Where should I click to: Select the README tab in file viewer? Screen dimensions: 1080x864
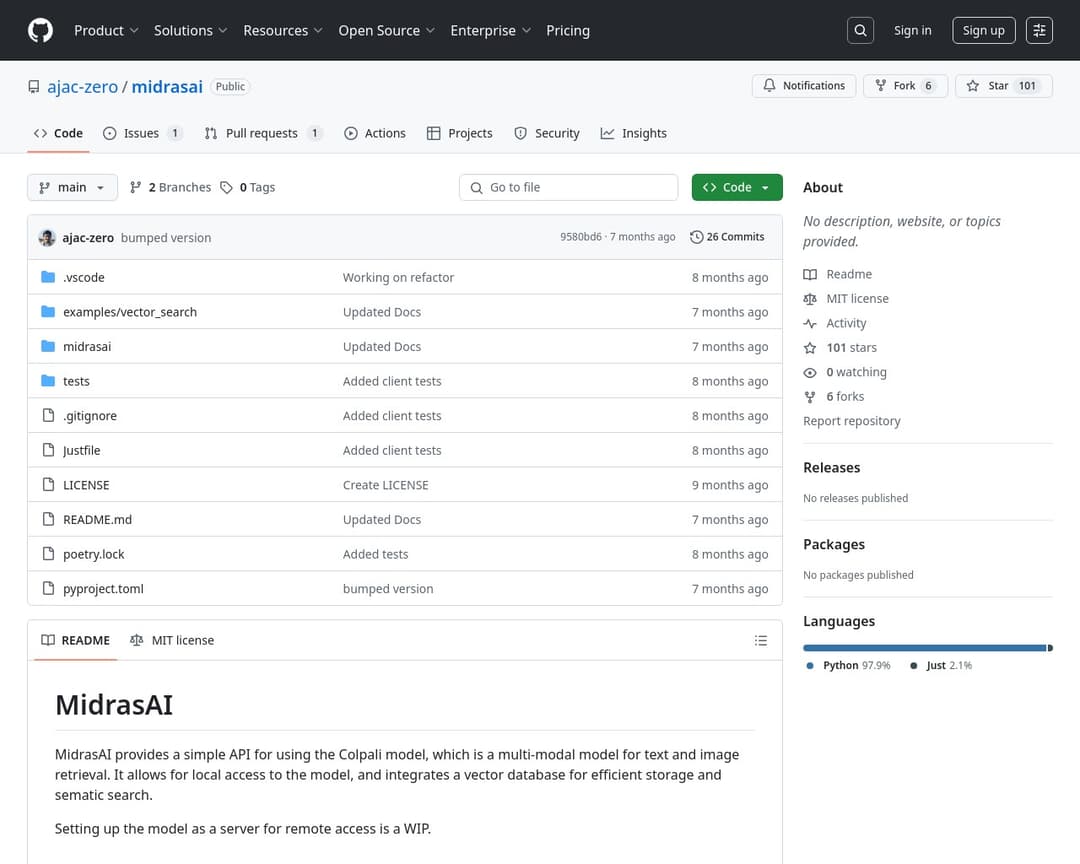[x=76, y=641]
